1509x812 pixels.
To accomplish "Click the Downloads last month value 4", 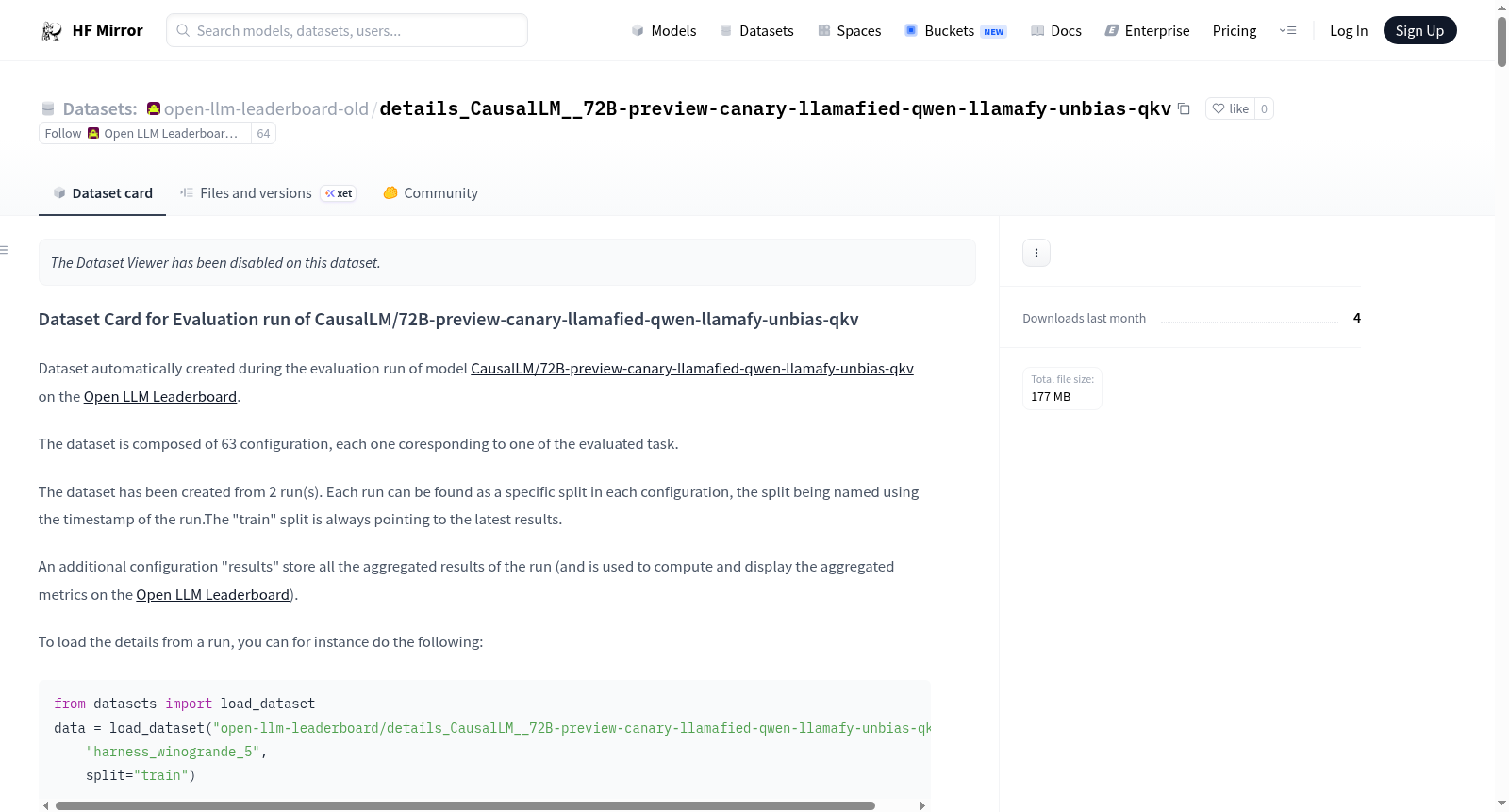I will pos(1356,318).
